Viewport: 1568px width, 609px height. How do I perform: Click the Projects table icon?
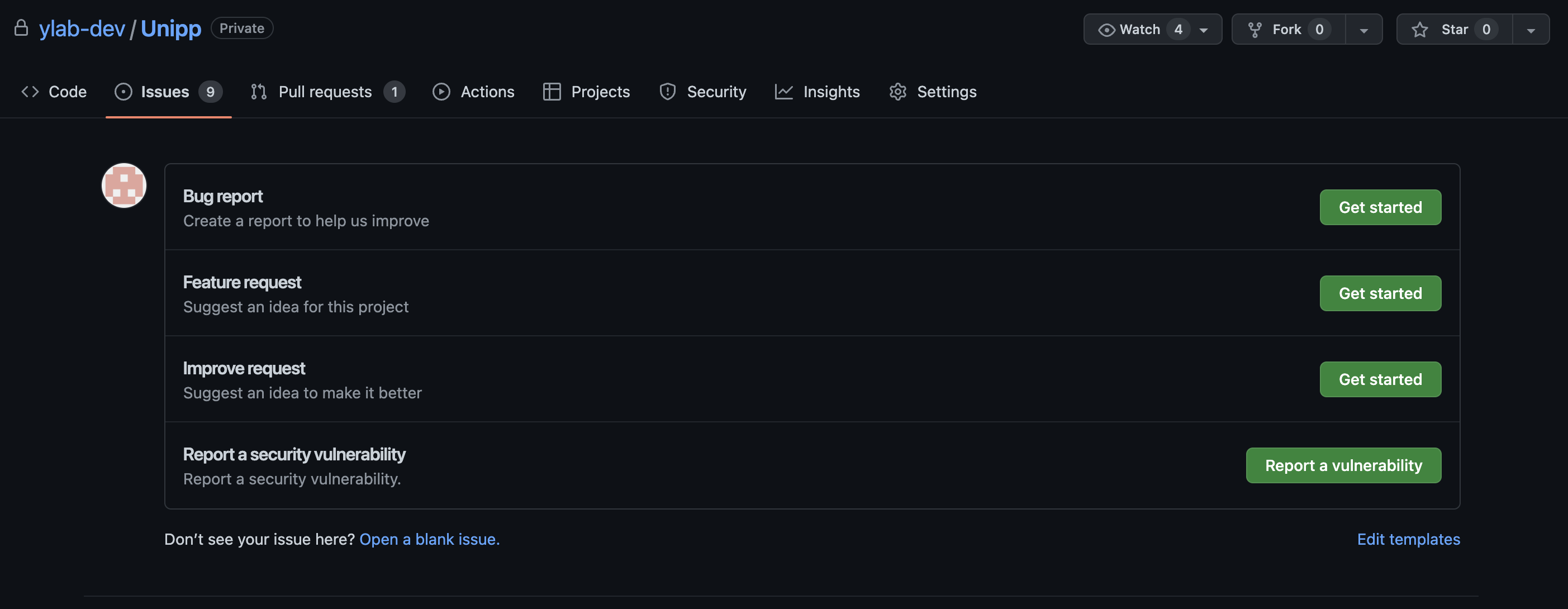click(x=552, y=92)
